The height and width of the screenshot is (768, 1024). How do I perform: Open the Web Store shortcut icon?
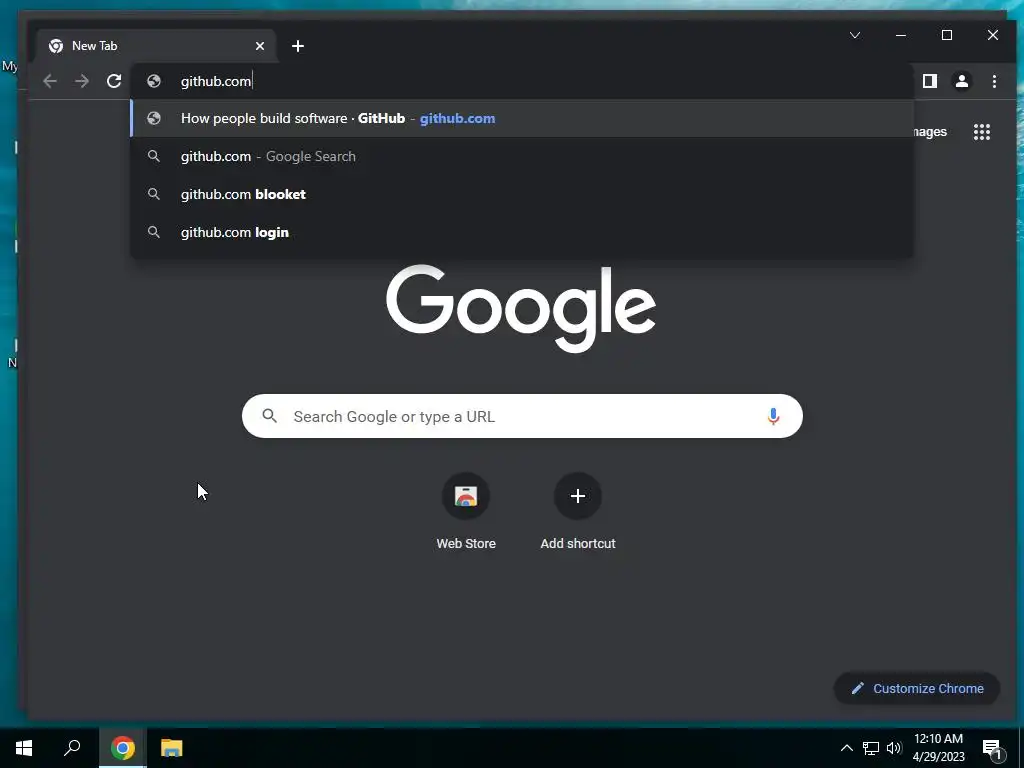tap(466, 496)
